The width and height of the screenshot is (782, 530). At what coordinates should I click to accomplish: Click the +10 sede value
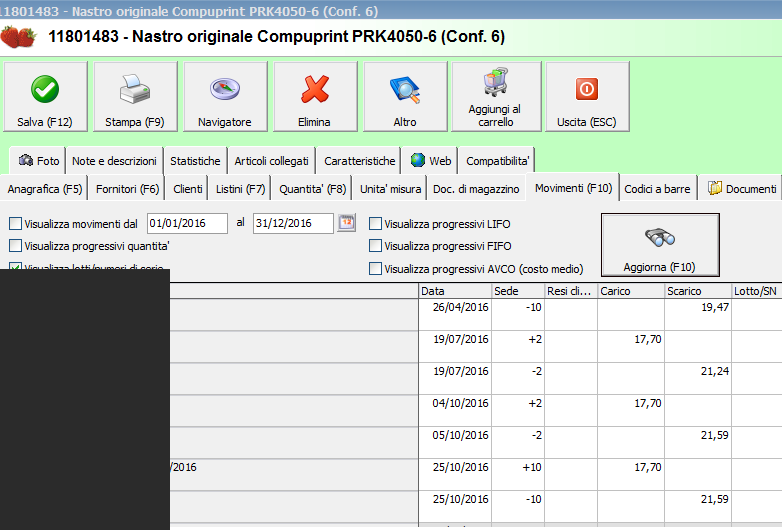click(x=532, y=467)
